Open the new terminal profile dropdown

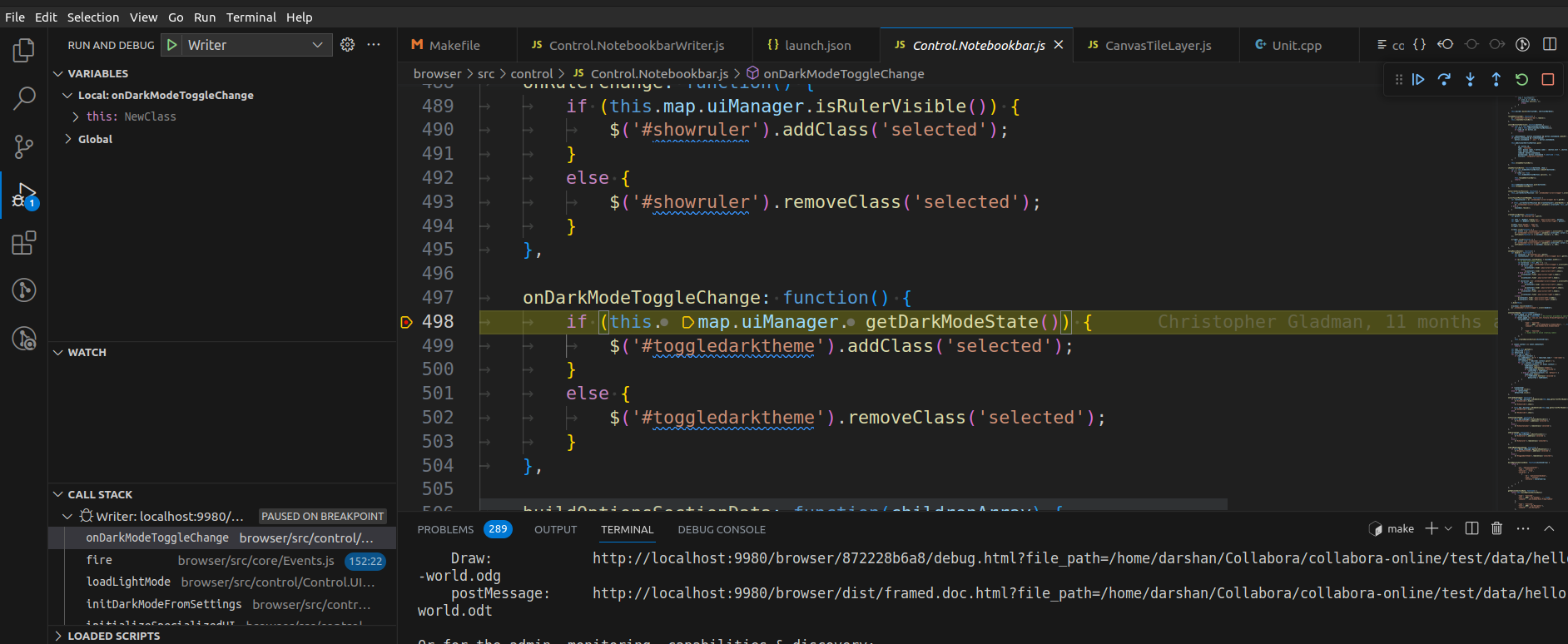point(1449,529)
